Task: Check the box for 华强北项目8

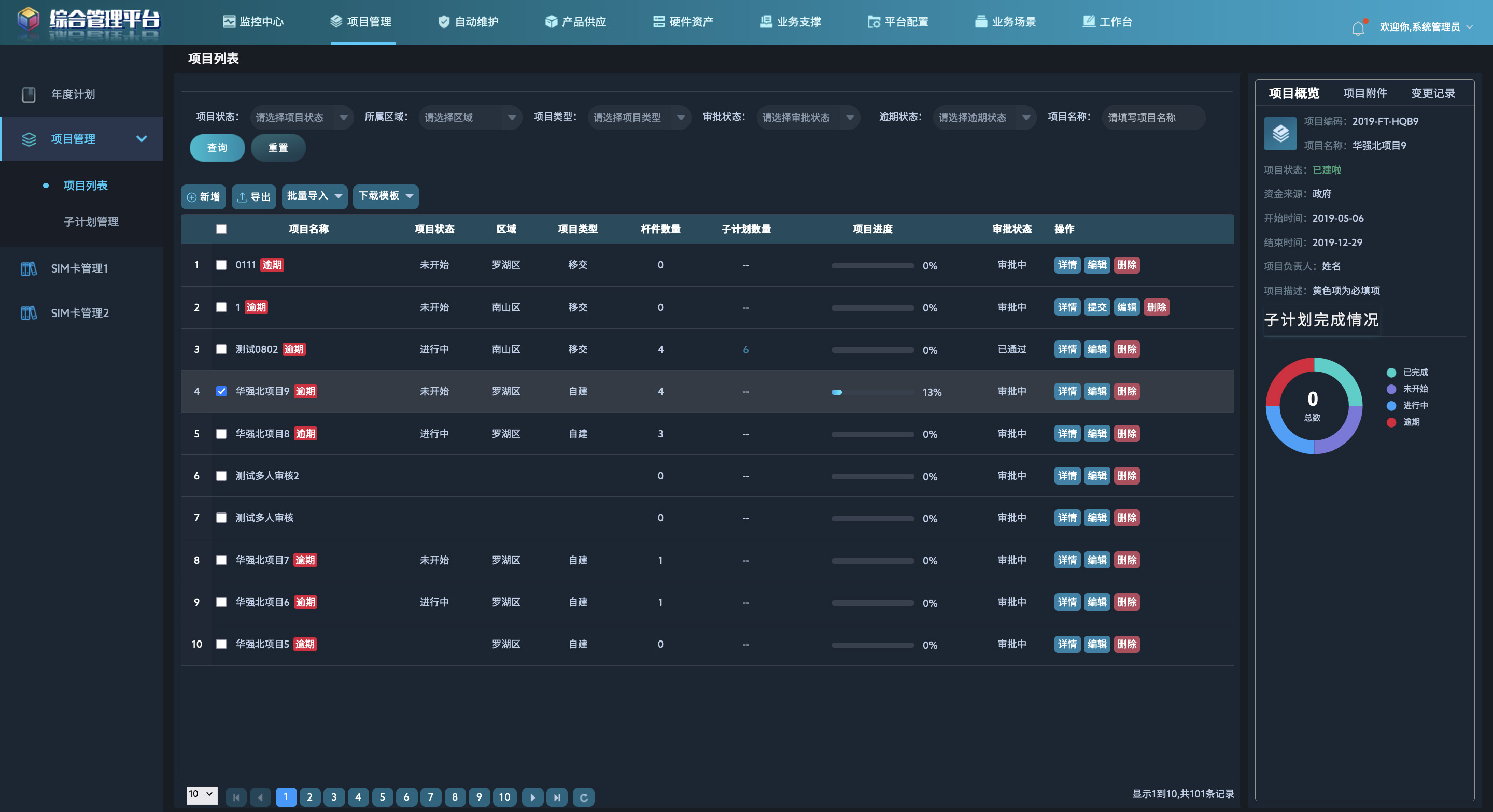Action: click(x=221, y=434)
